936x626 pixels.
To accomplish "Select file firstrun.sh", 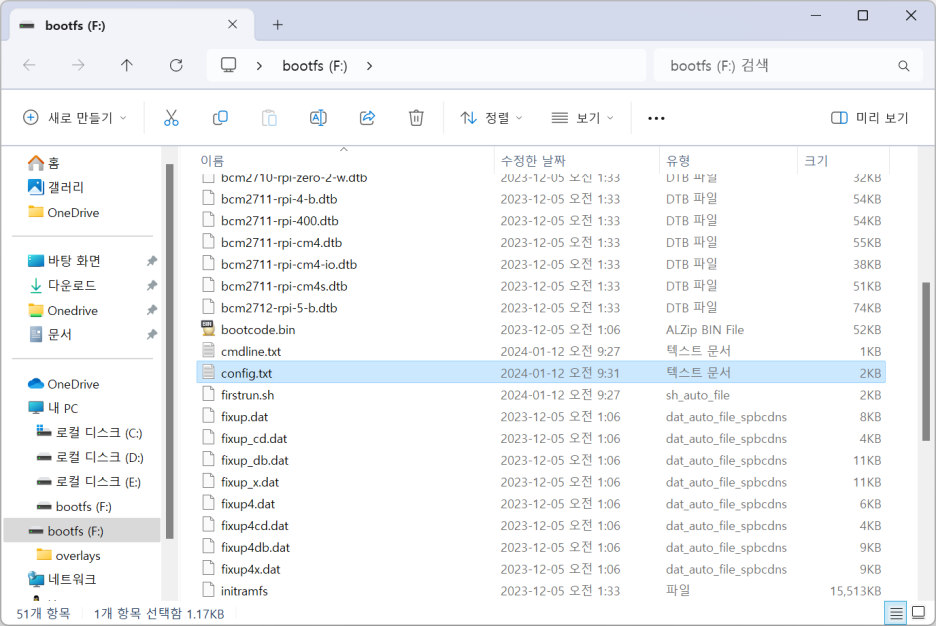I will (x=247, y=395).
